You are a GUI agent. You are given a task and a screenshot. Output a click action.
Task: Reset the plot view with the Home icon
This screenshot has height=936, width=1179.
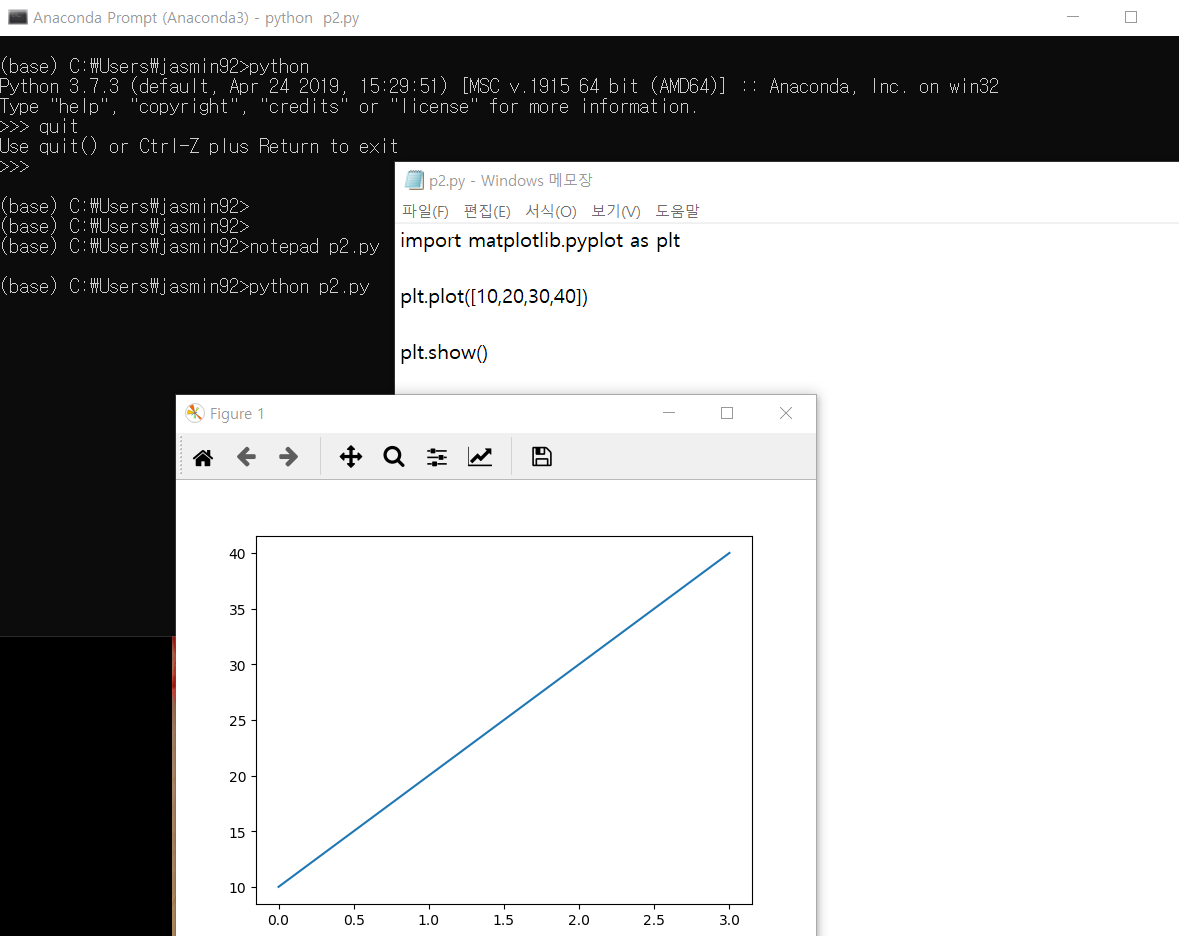[x=203, y=456]
